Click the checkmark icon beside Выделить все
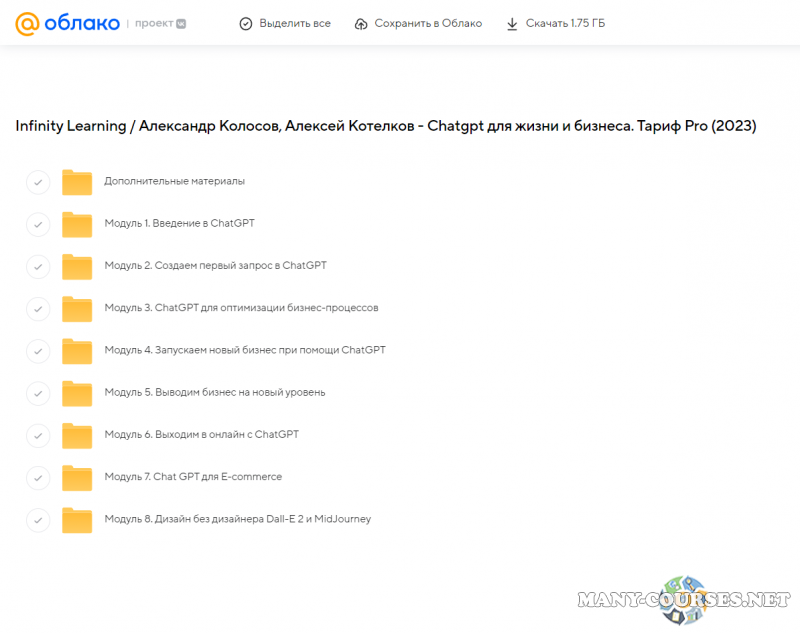 pos(246,23)
